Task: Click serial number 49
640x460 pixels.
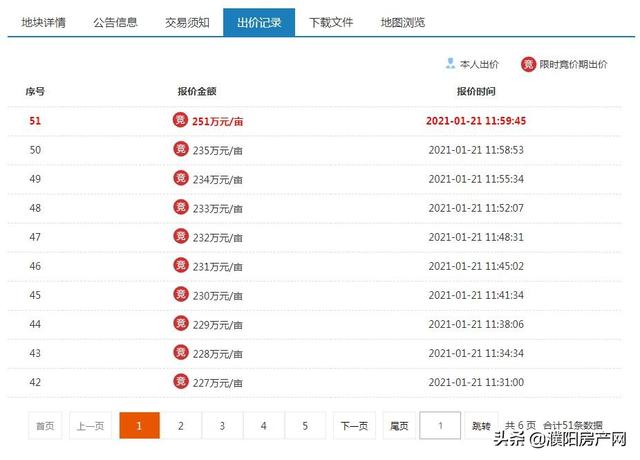Action: (x=35, y=179)
